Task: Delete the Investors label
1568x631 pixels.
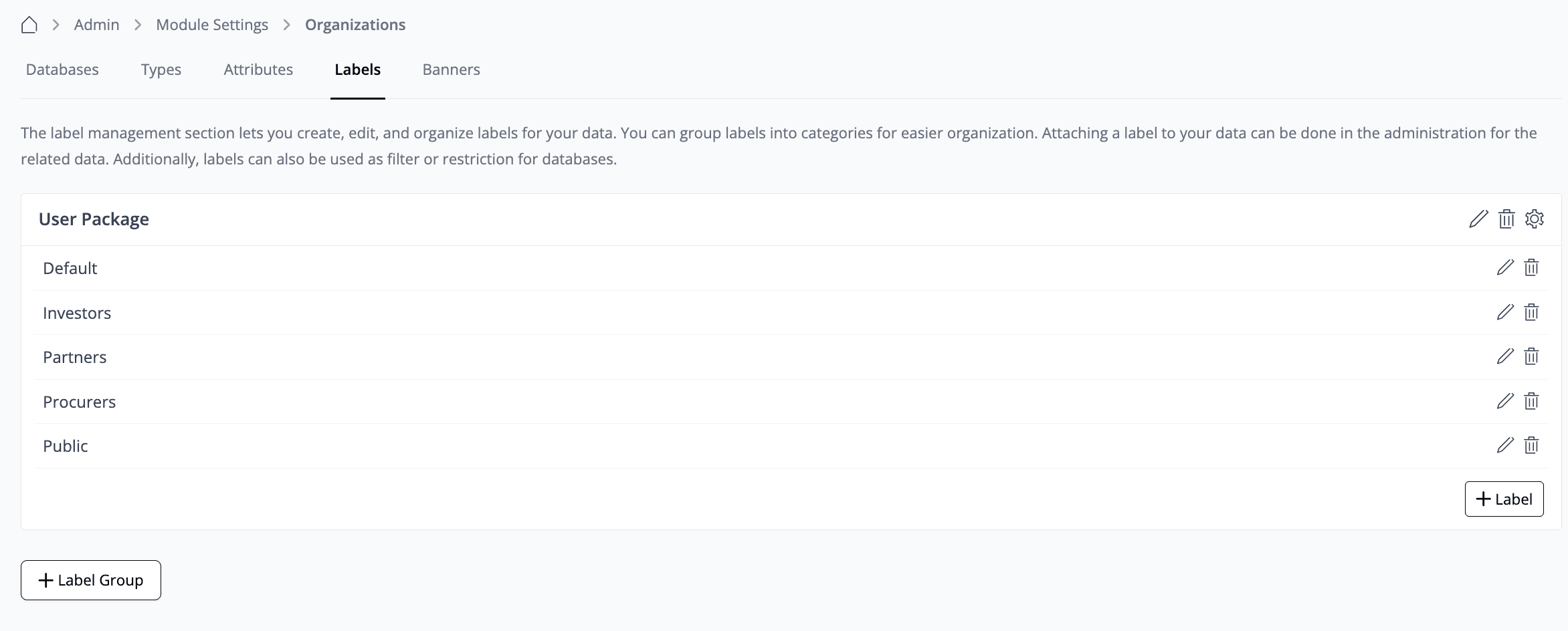Action: (1531, 312)
